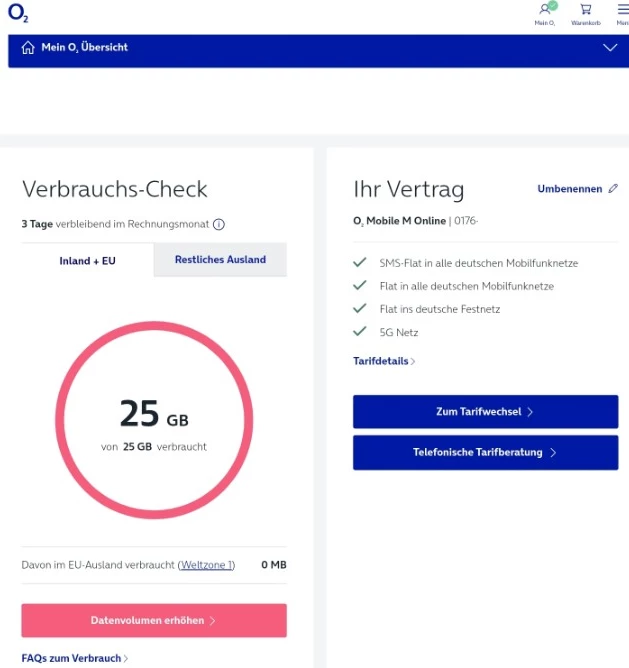Click the checkmark beside SMS-Flat
The image size is (629, 668).
(x=360, y=262)
